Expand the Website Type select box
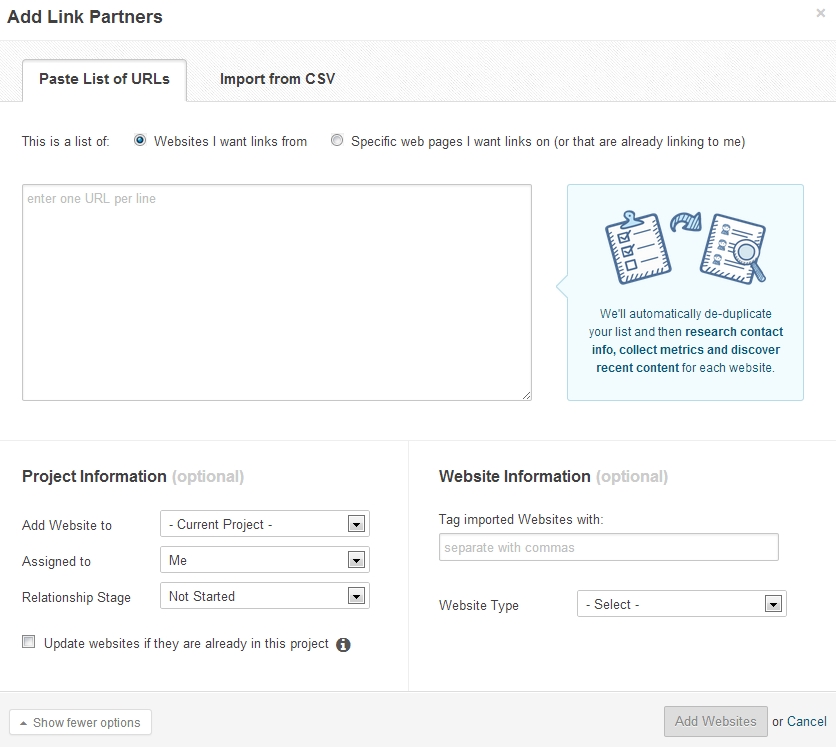The width and height of the screenshot is (836, 747). click(x=682, y=604)
